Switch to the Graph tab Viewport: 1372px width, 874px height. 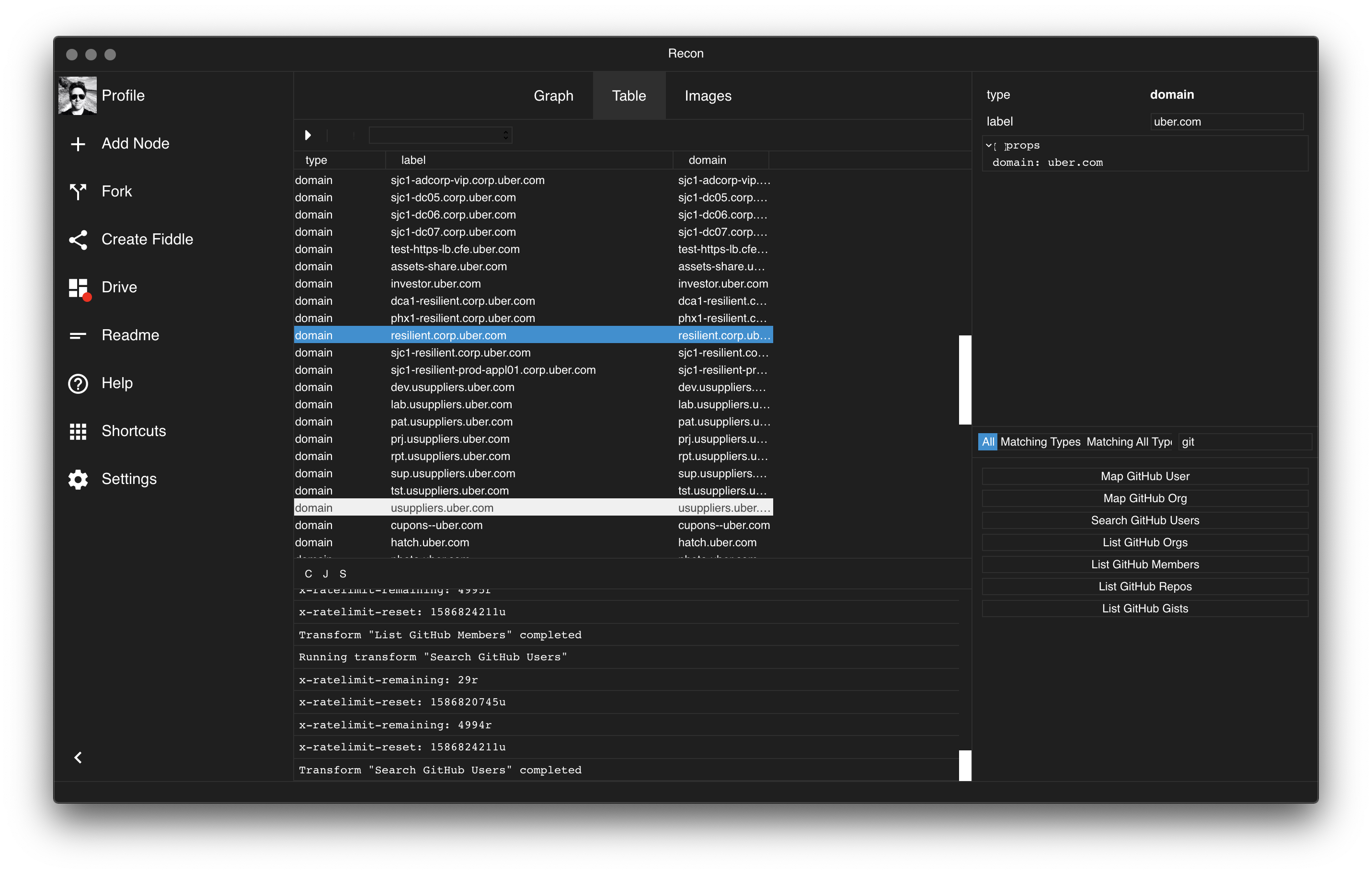(553, 96)
